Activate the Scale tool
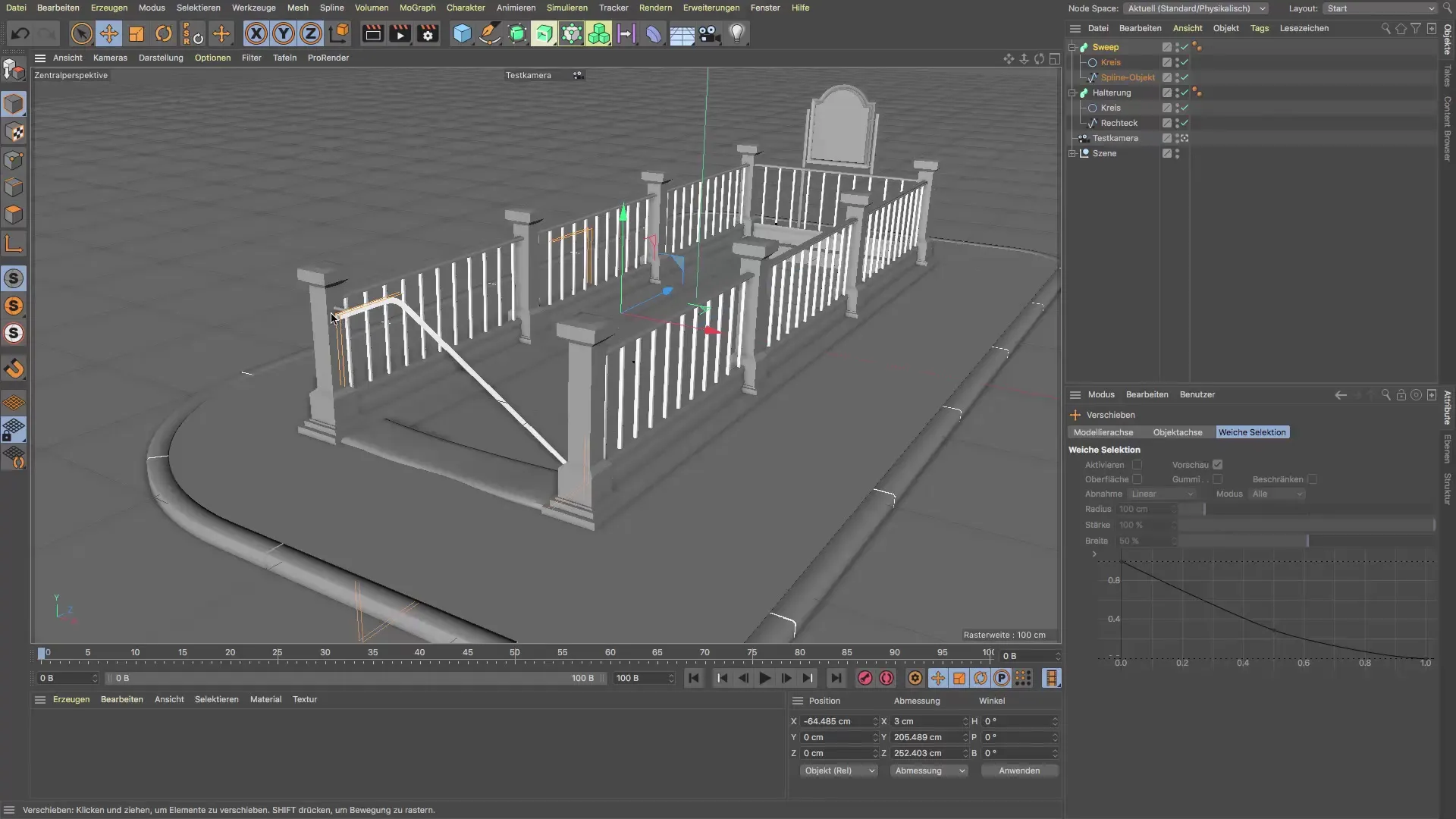This screenshot has height=819, width=1456. coord(136,33)
